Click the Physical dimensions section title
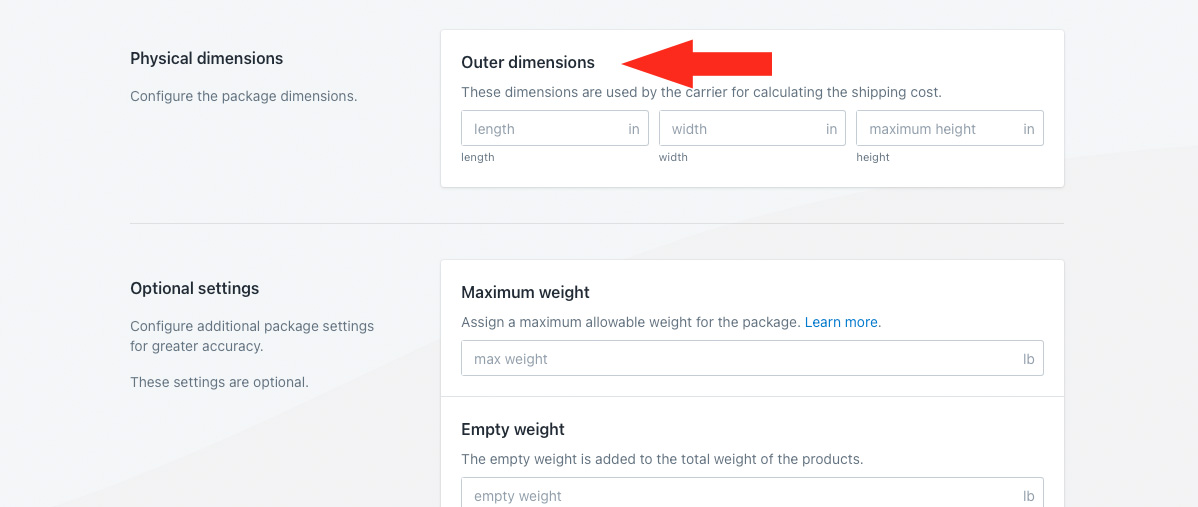This screenshot has width=1198, height=507. (x=206, y=58)
